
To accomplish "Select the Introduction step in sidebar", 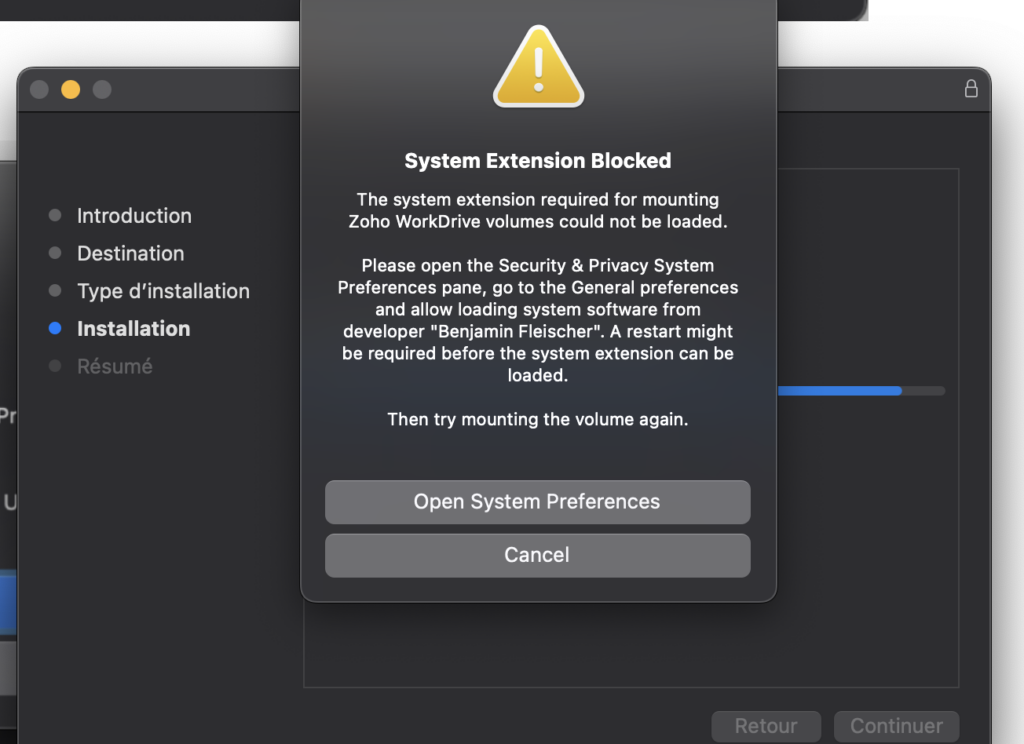I will [134, 216].
